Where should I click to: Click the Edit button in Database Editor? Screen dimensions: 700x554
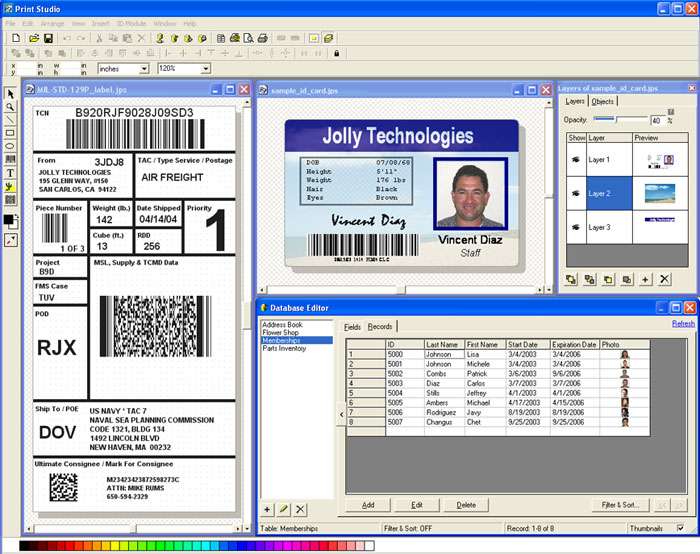[x=417, y=505]
